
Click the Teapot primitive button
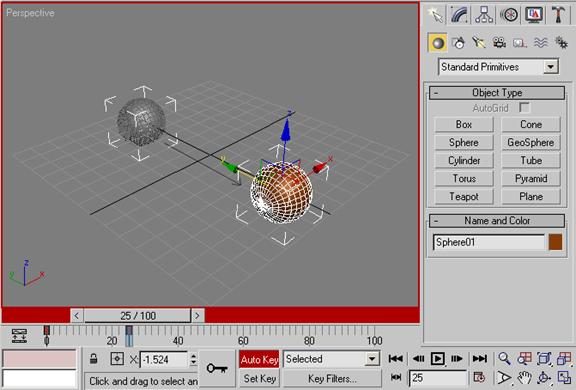coord(464,197)
